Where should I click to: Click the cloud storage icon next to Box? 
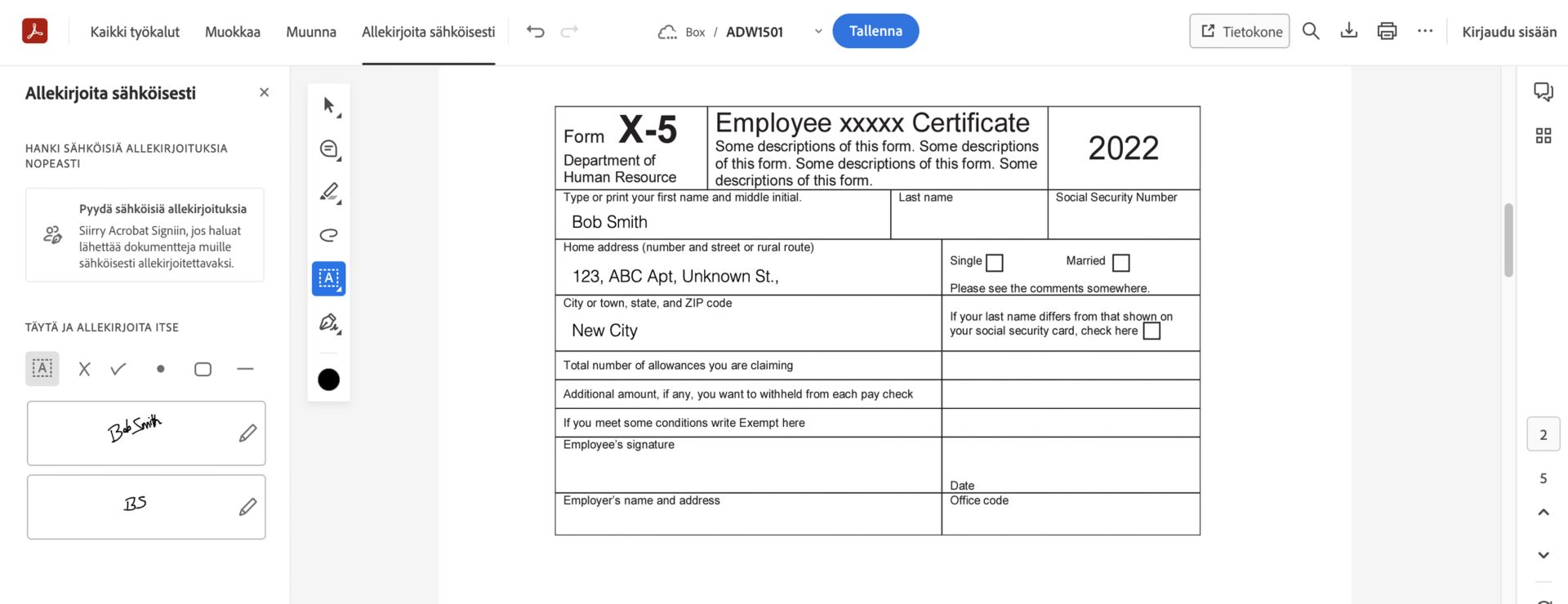pos(667,32)
